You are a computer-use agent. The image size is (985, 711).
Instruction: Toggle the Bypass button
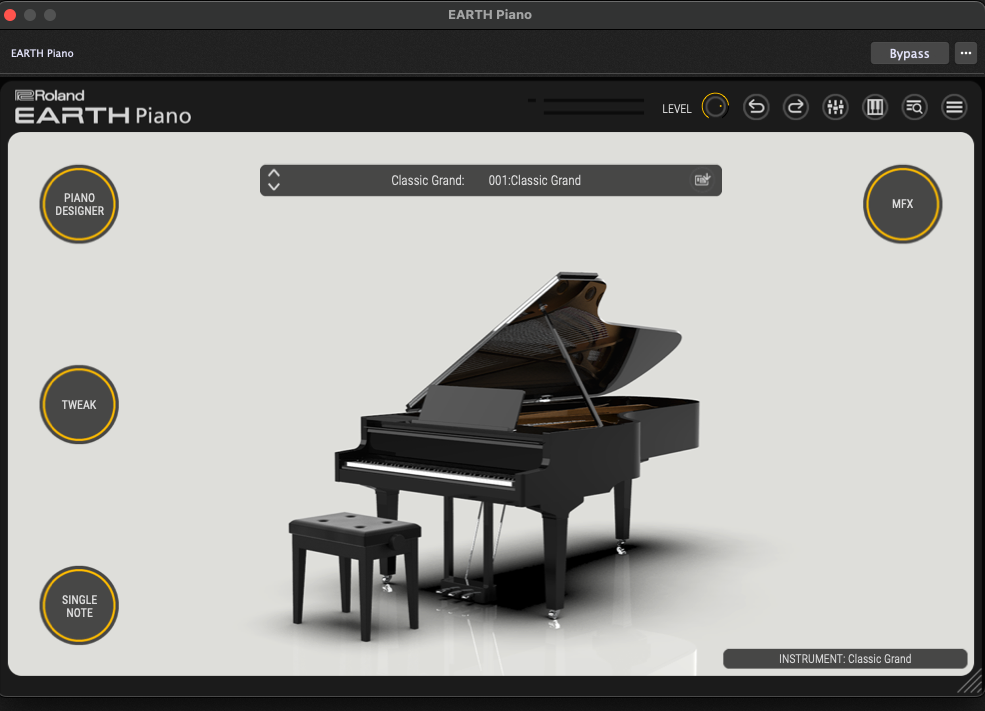pyautogui.click(x=909, y=53)
